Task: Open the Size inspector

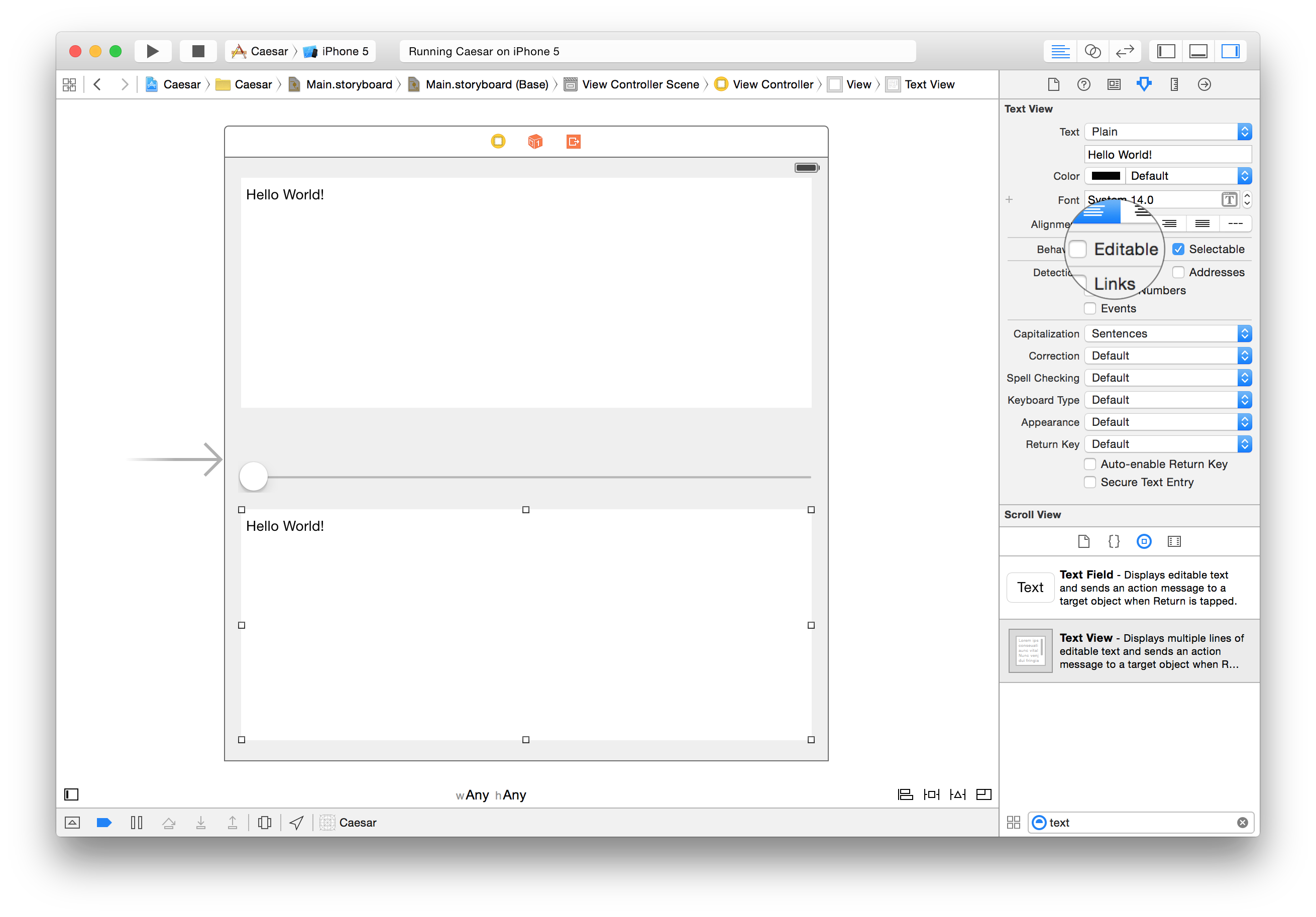Action: tap(1174, 85)
